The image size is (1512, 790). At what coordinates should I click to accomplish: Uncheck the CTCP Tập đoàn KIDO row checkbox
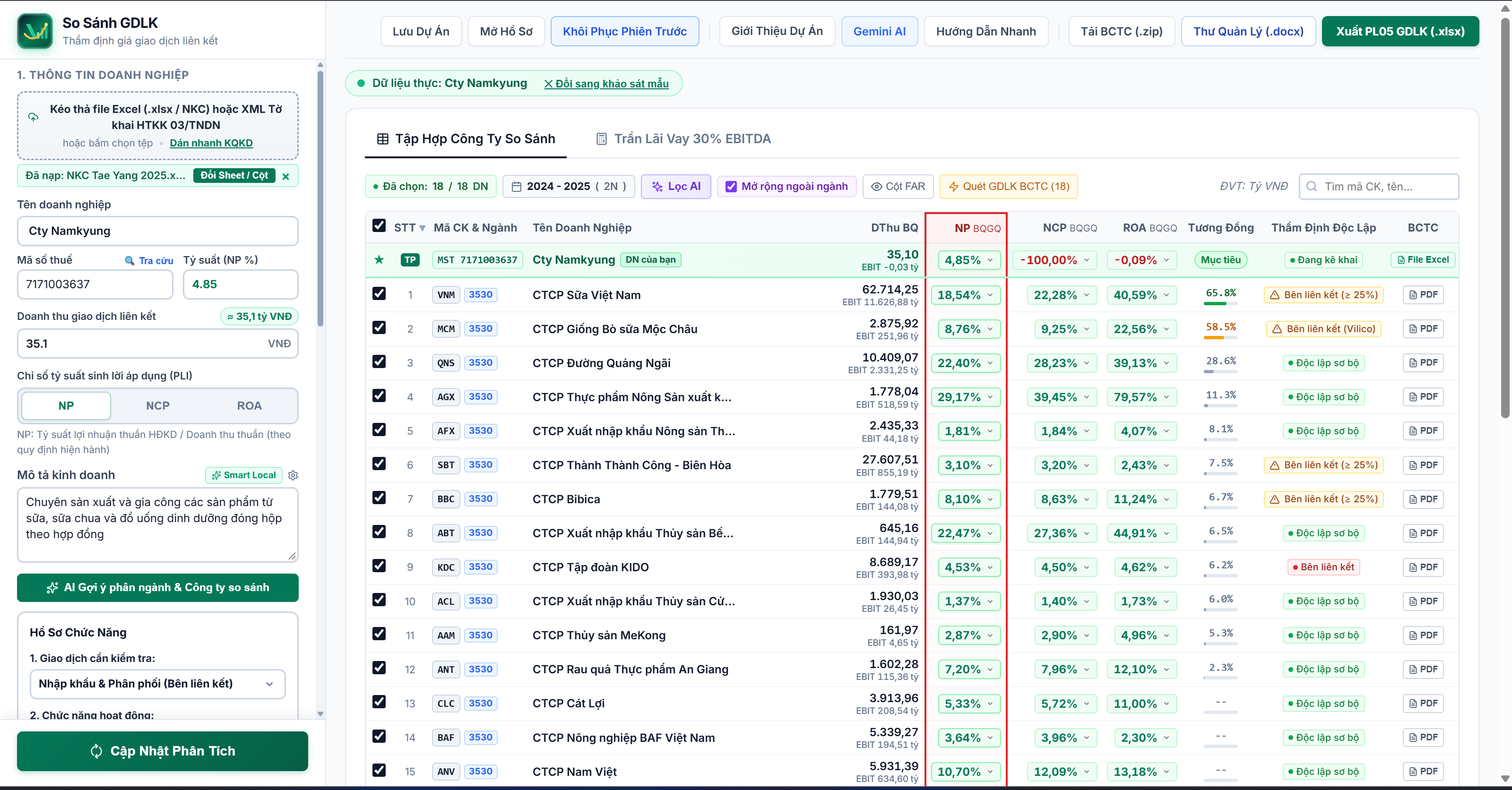click(379, 566)
